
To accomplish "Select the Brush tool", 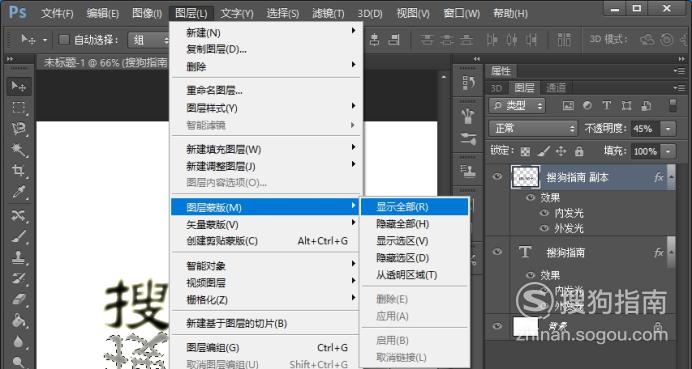I will click(18, 237).
